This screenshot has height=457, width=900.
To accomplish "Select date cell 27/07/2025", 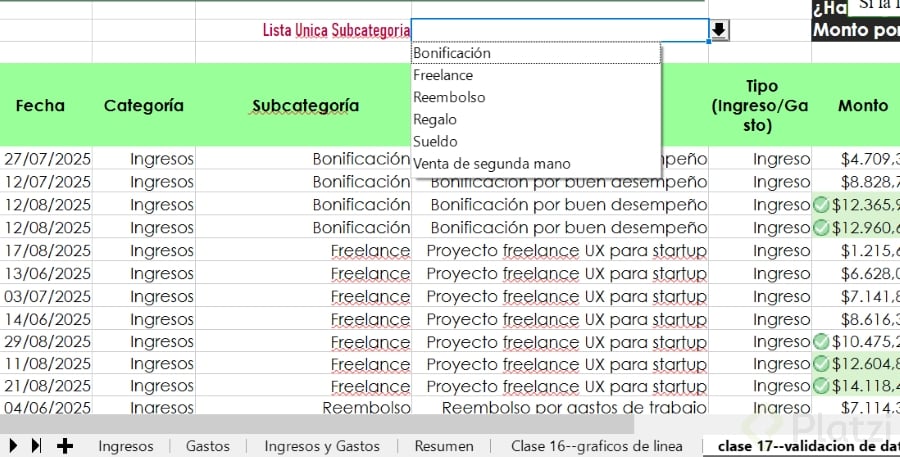I will 46,158.
